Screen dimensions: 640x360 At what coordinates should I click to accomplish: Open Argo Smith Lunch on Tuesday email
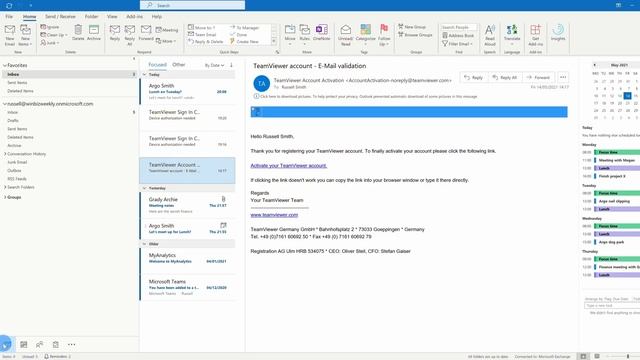187,91
